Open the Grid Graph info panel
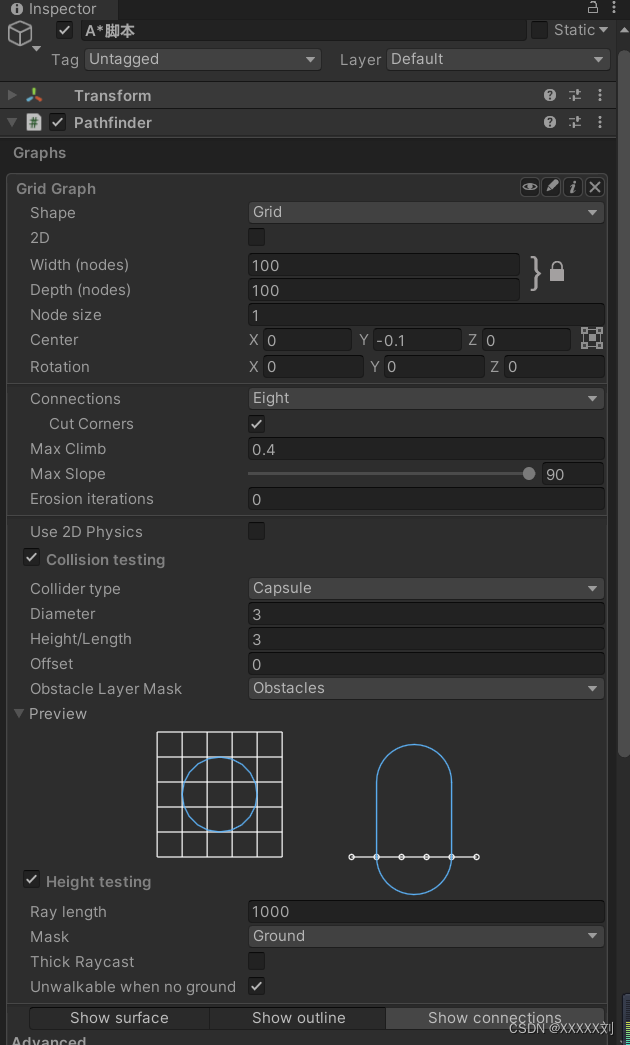This screenshot has height=1045, width=630. [x=572, y=187]
